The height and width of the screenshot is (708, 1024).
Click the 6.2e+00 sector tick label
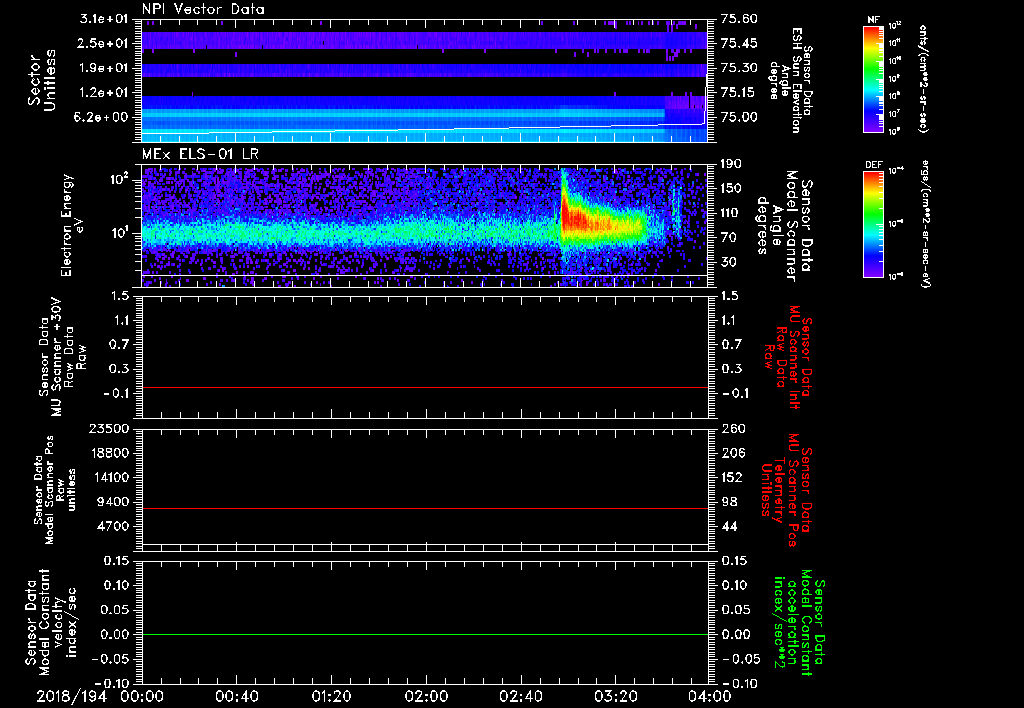pos(101,117)
